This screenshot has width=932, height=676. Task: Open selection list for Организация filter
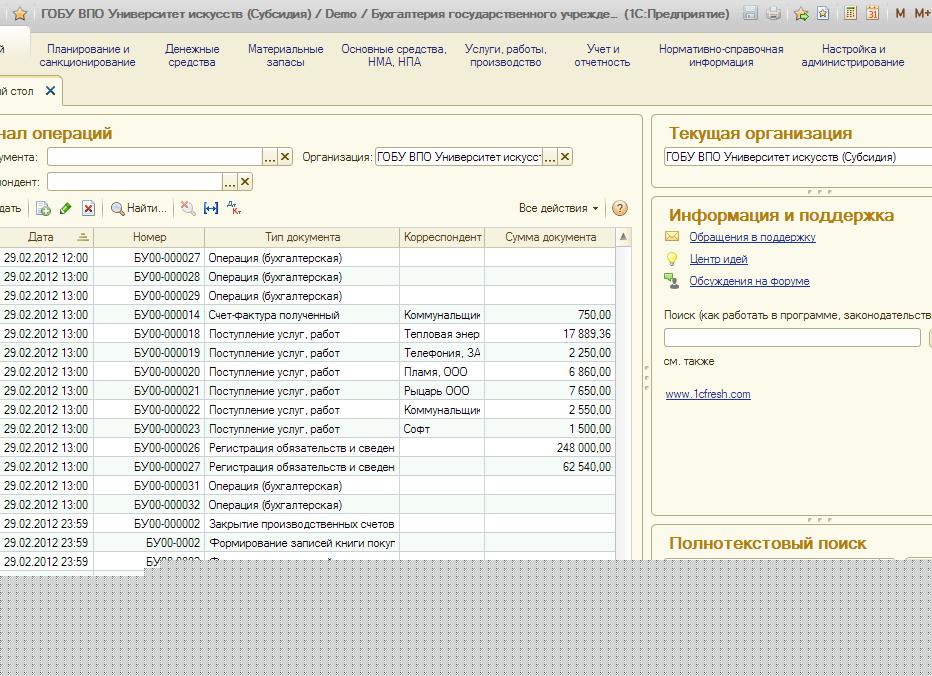coord(550,157)
